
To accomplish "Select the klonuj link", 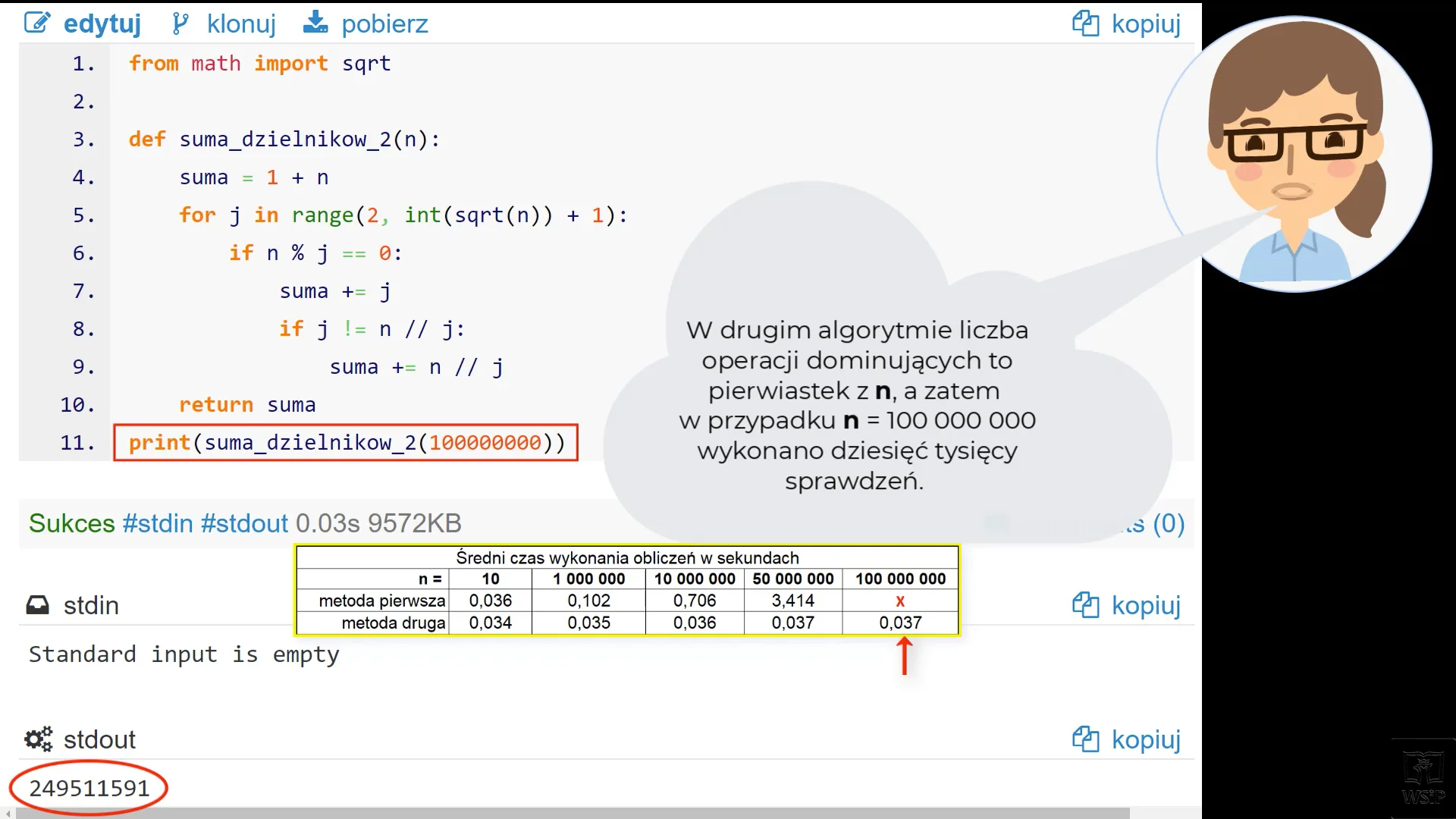I will tap(241, 24).
